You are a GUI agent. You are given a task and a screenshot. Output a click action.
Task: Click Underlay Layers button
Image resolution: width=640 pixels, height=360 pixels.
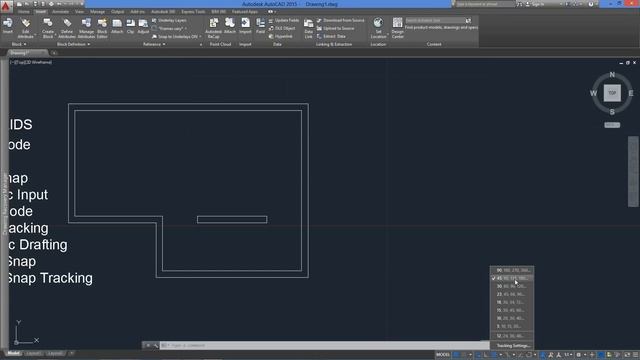[169, 20]
